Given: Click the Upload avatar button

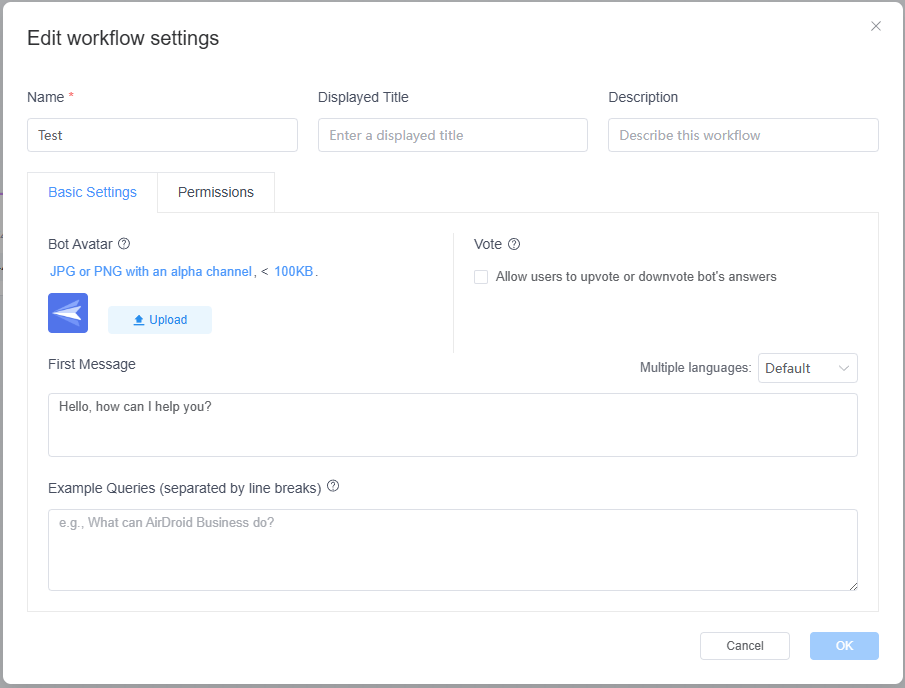Looking at the screenshot, I should click(160, 320).
